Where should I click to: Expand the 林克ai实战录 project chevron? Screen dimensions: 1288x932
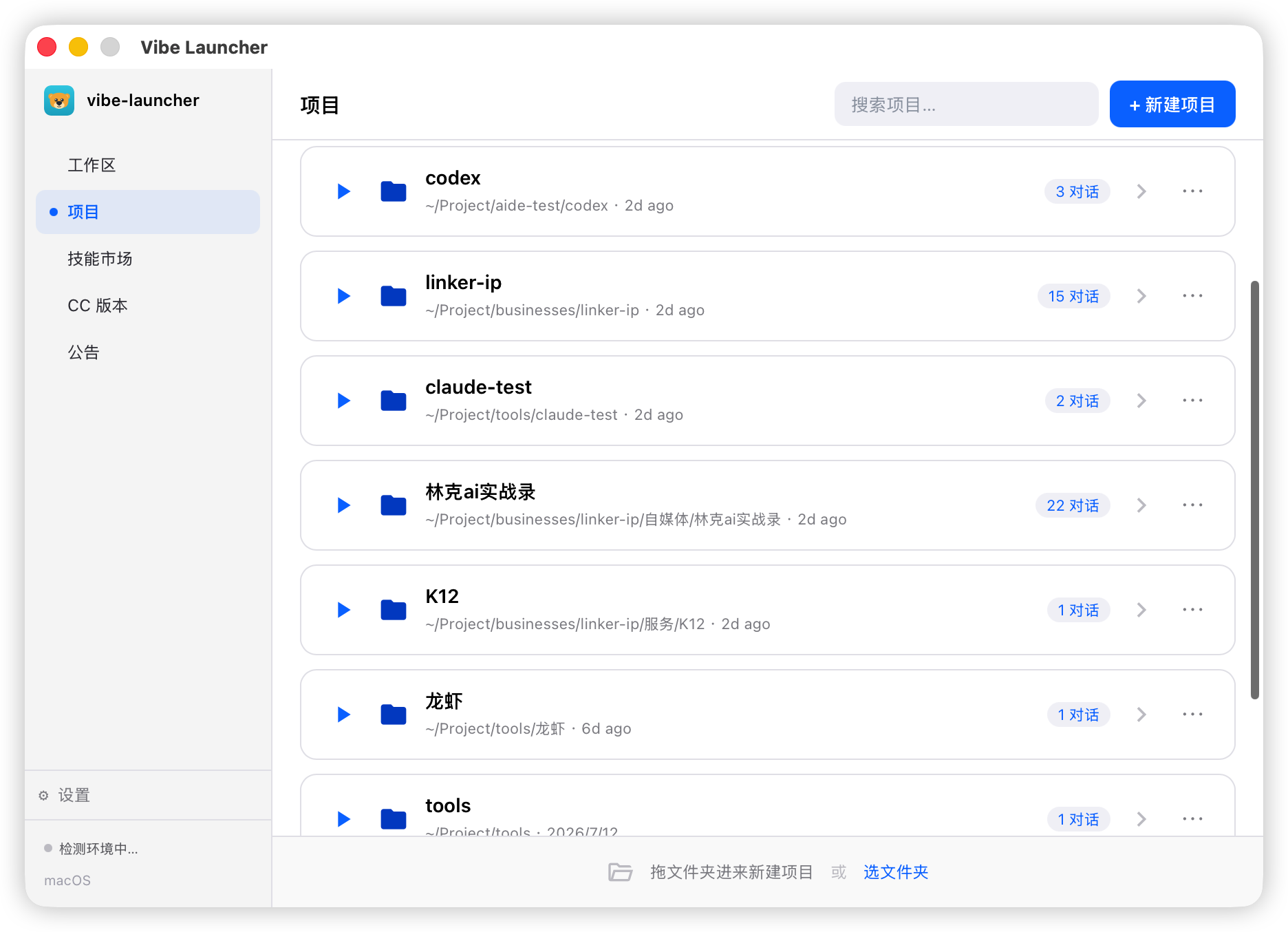[1141, 505]
